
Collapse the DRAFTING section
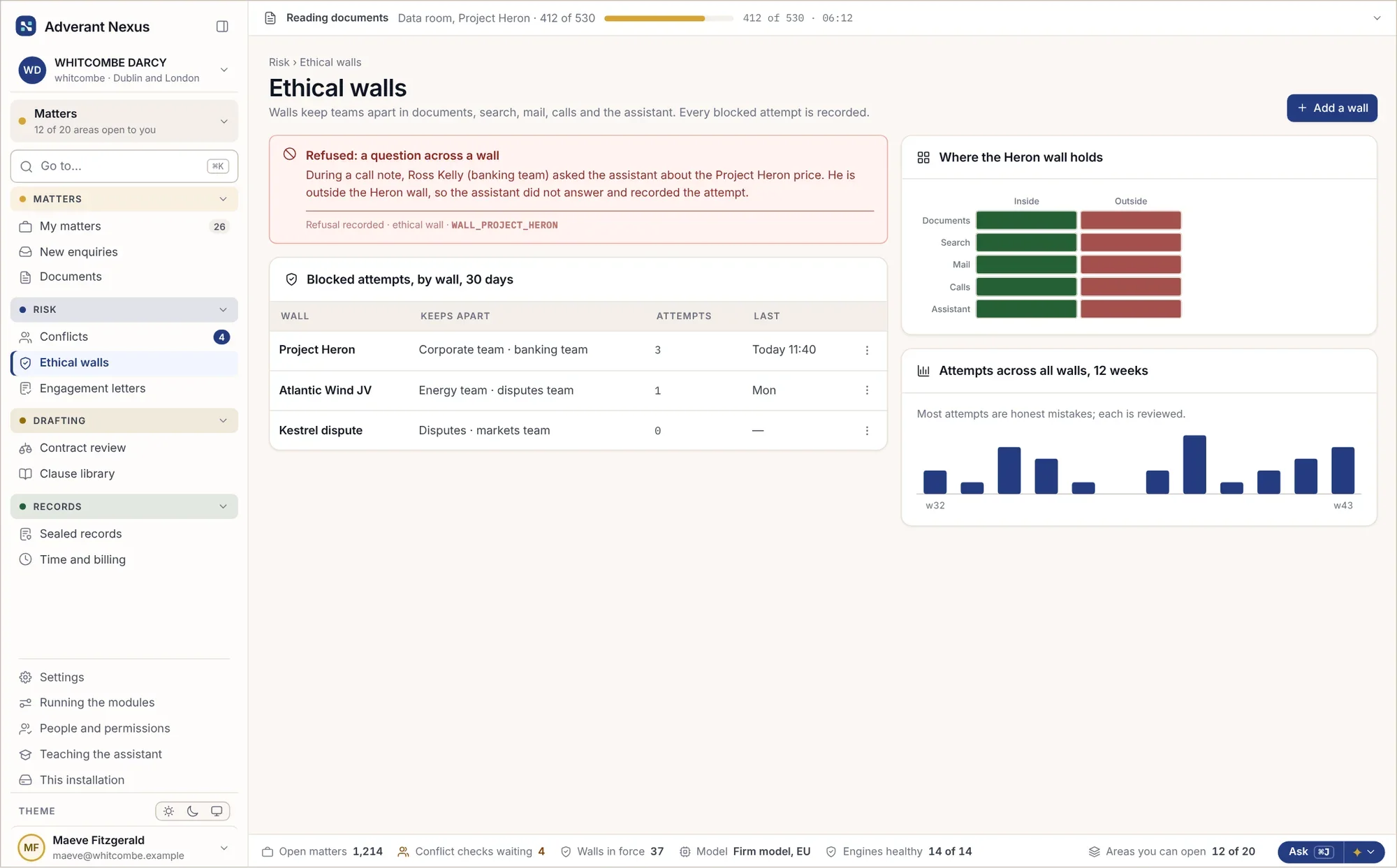click(124, 420)
